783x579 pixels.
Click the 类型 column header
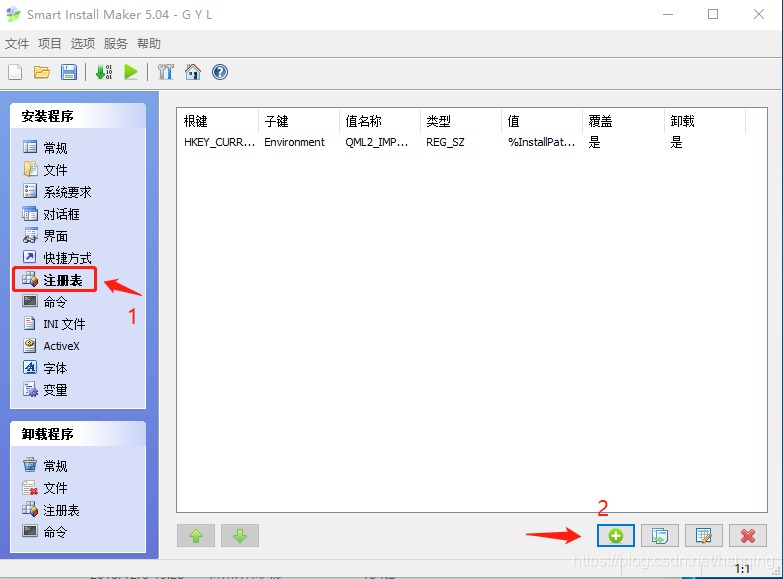(461, 121)
